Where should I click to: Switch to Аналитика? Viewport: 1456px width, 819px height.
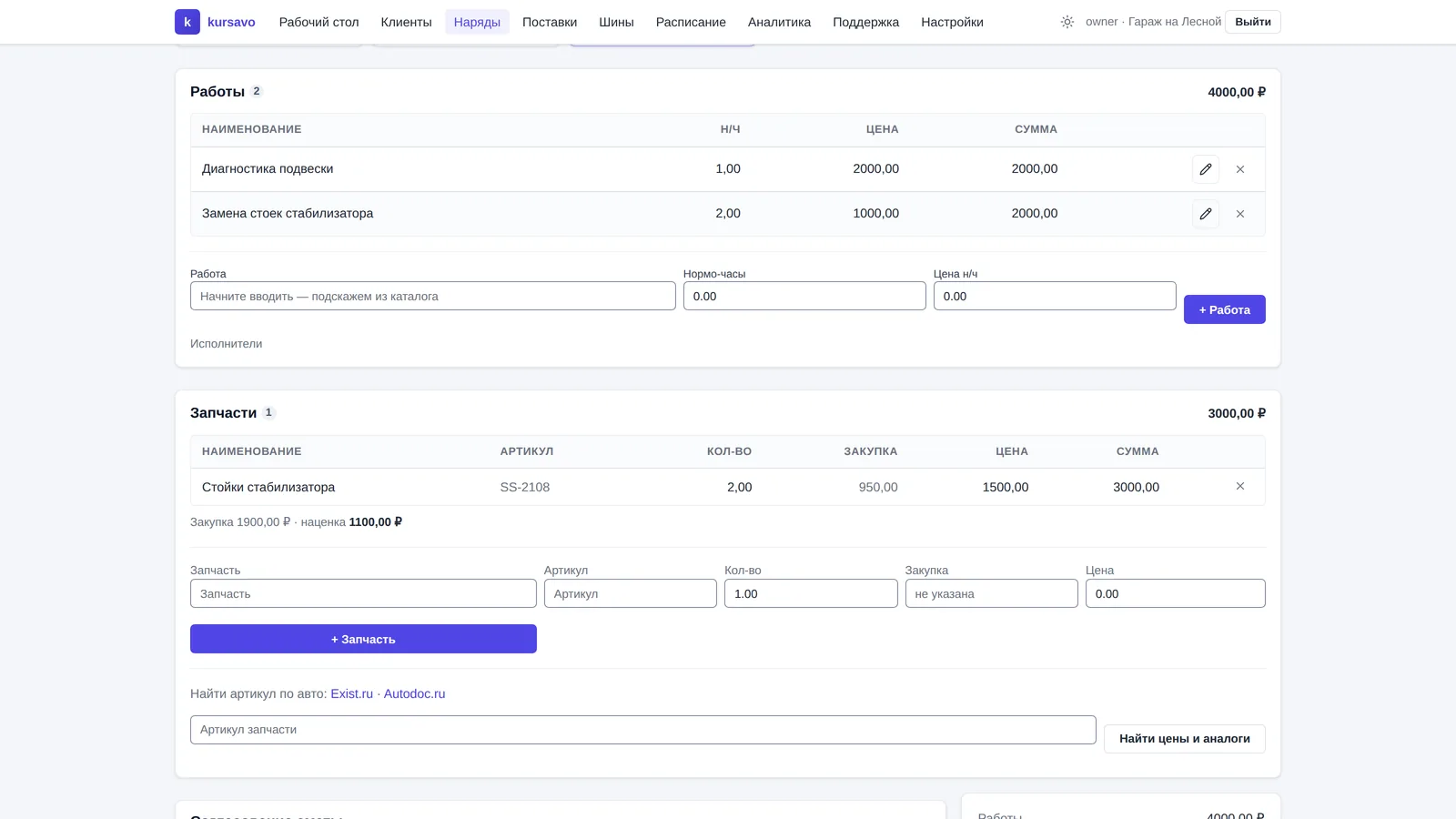pos(779,22)
